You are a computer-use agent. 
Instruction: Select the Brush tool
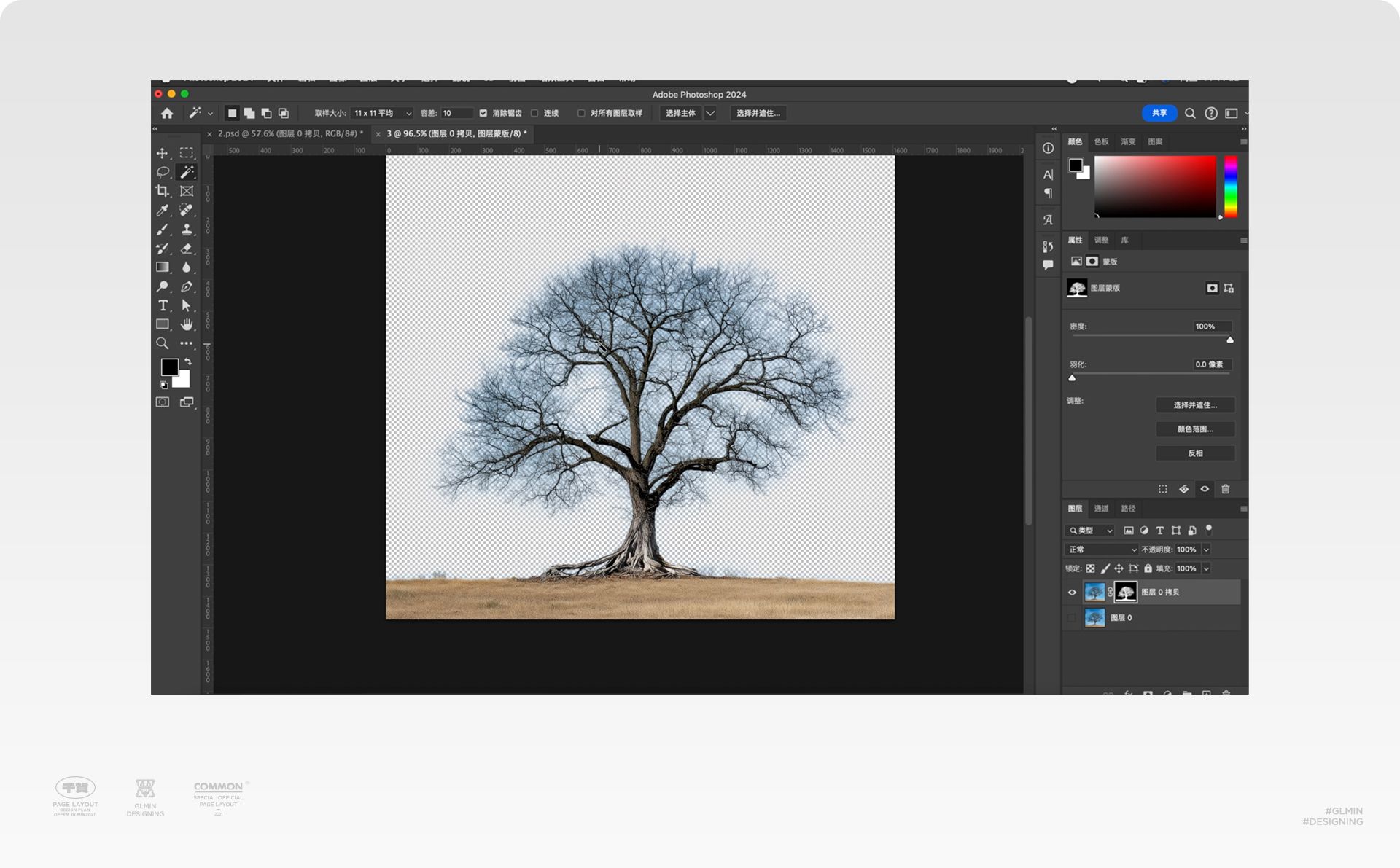pos(162,230)
